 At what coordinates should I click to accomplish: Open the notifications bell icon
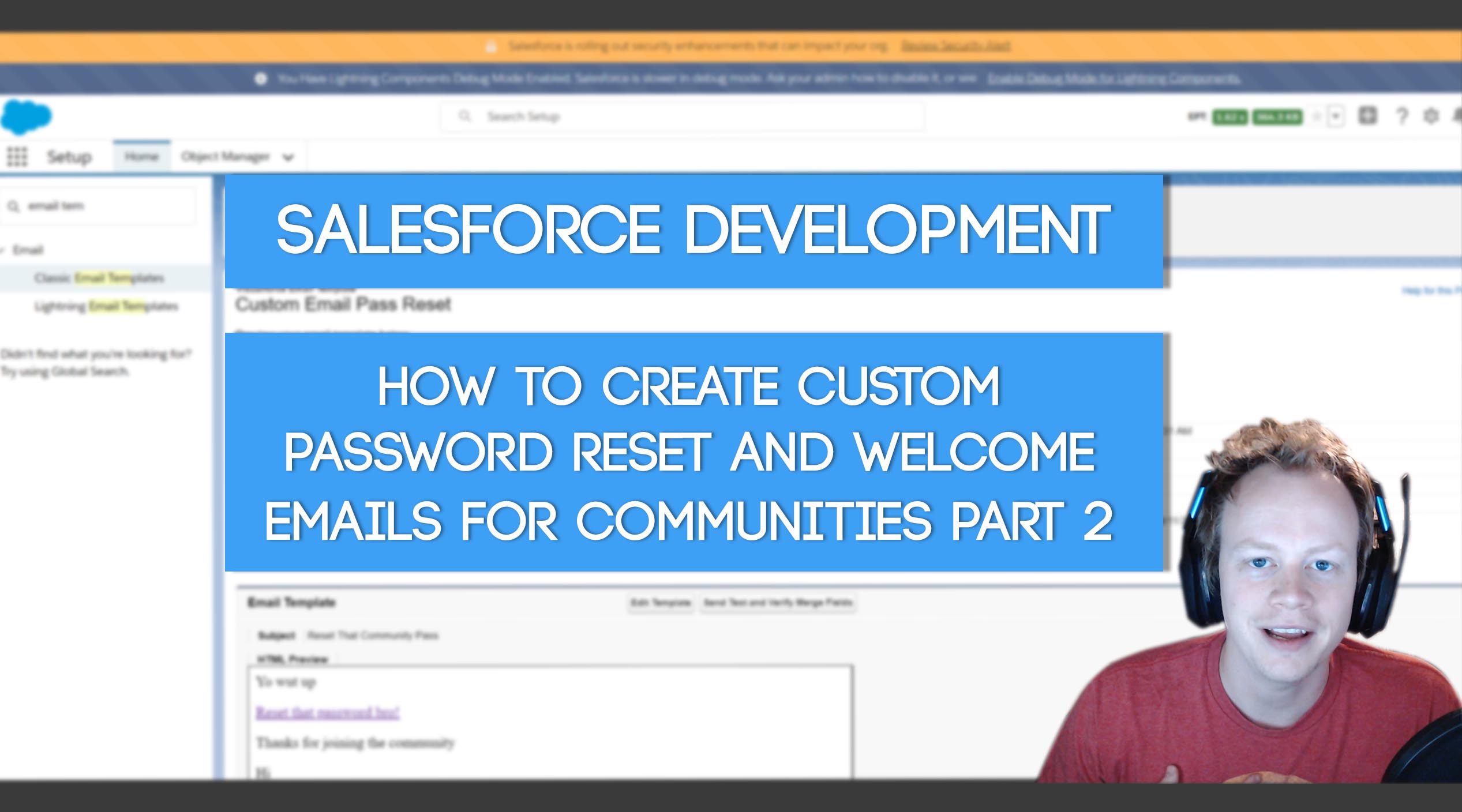click(x=1457, y=116)
